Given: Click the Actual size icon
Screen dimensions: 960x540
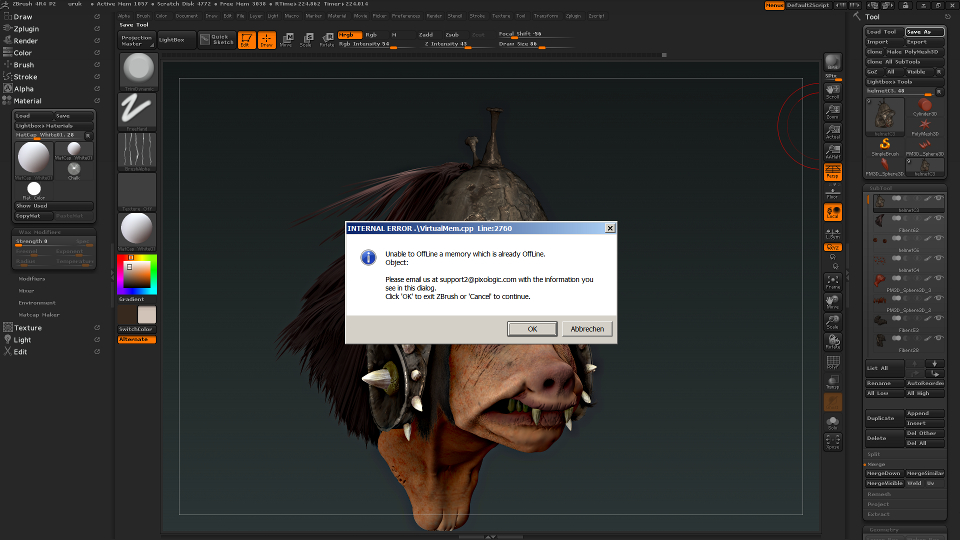Looking at the screenshot, I should (833, 132).
